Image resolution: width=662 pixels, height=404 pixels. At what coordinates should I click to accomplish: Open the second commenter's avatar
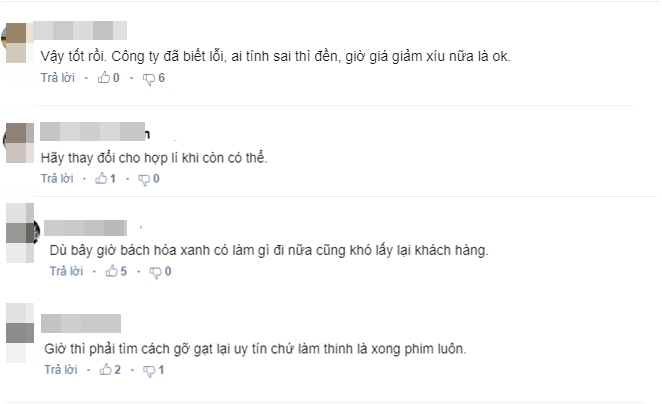(19, 143)
